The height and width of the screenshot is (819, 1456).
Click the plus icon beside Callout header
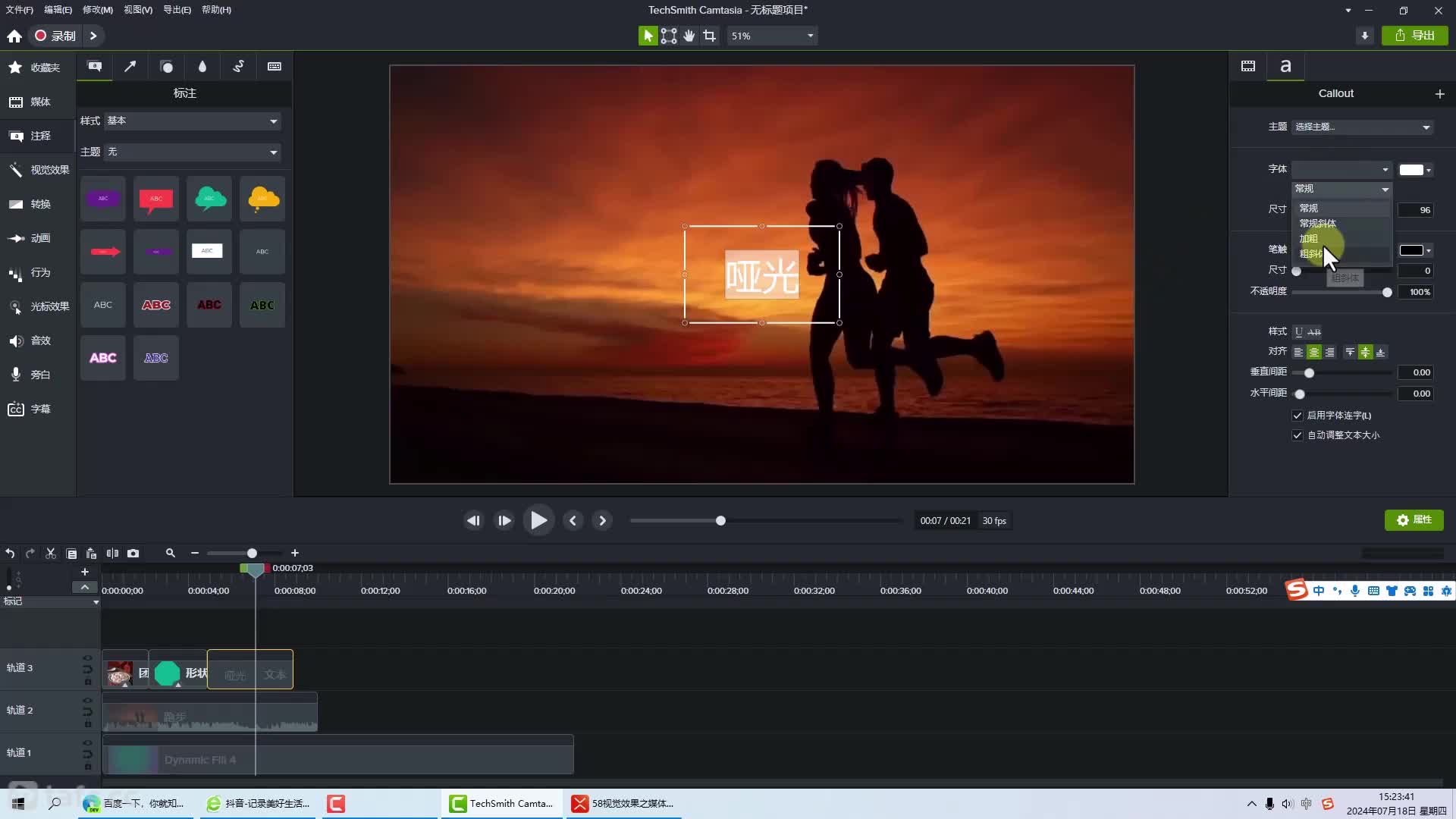pyautogui.click(x=1439, y=94)
